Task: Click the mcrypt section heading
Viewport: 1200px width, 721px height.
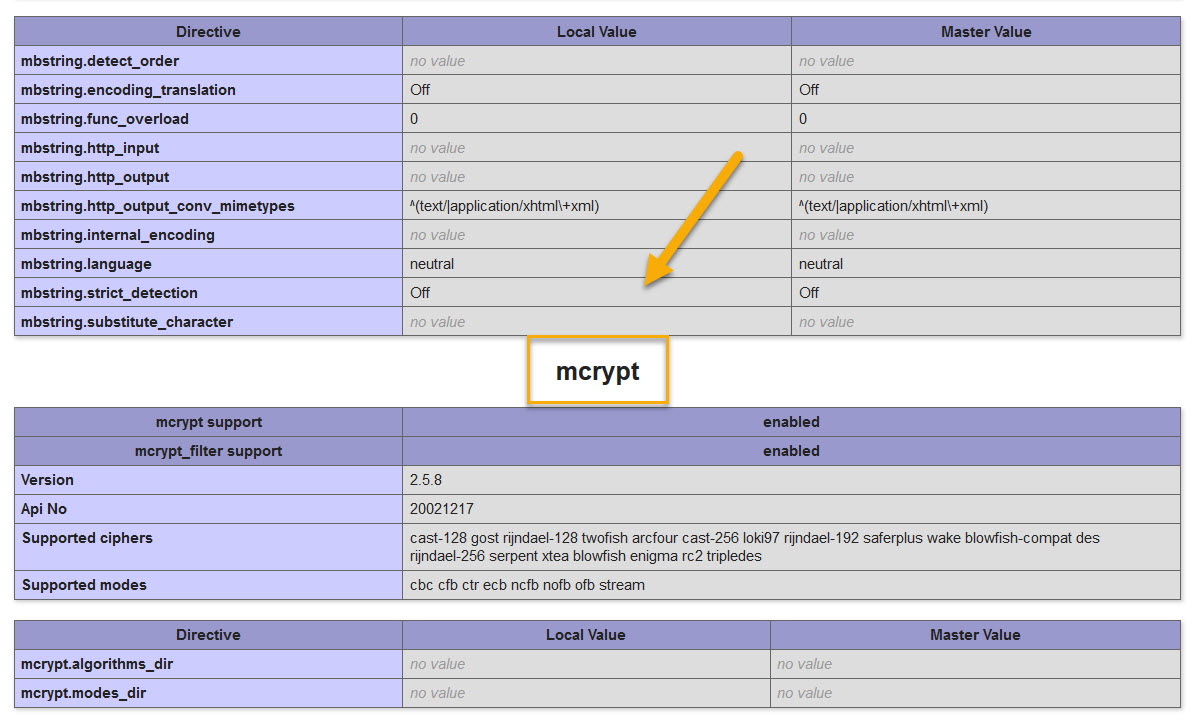Action: 597,372
